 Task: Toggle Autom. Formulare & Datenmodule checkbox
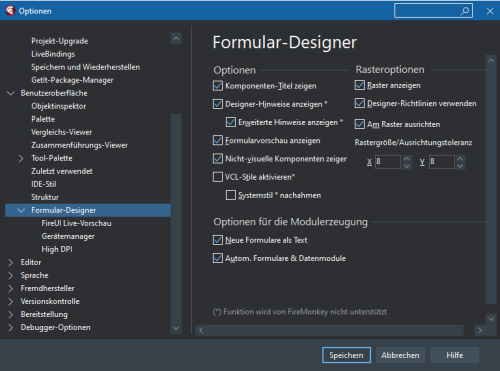[218, 258]
